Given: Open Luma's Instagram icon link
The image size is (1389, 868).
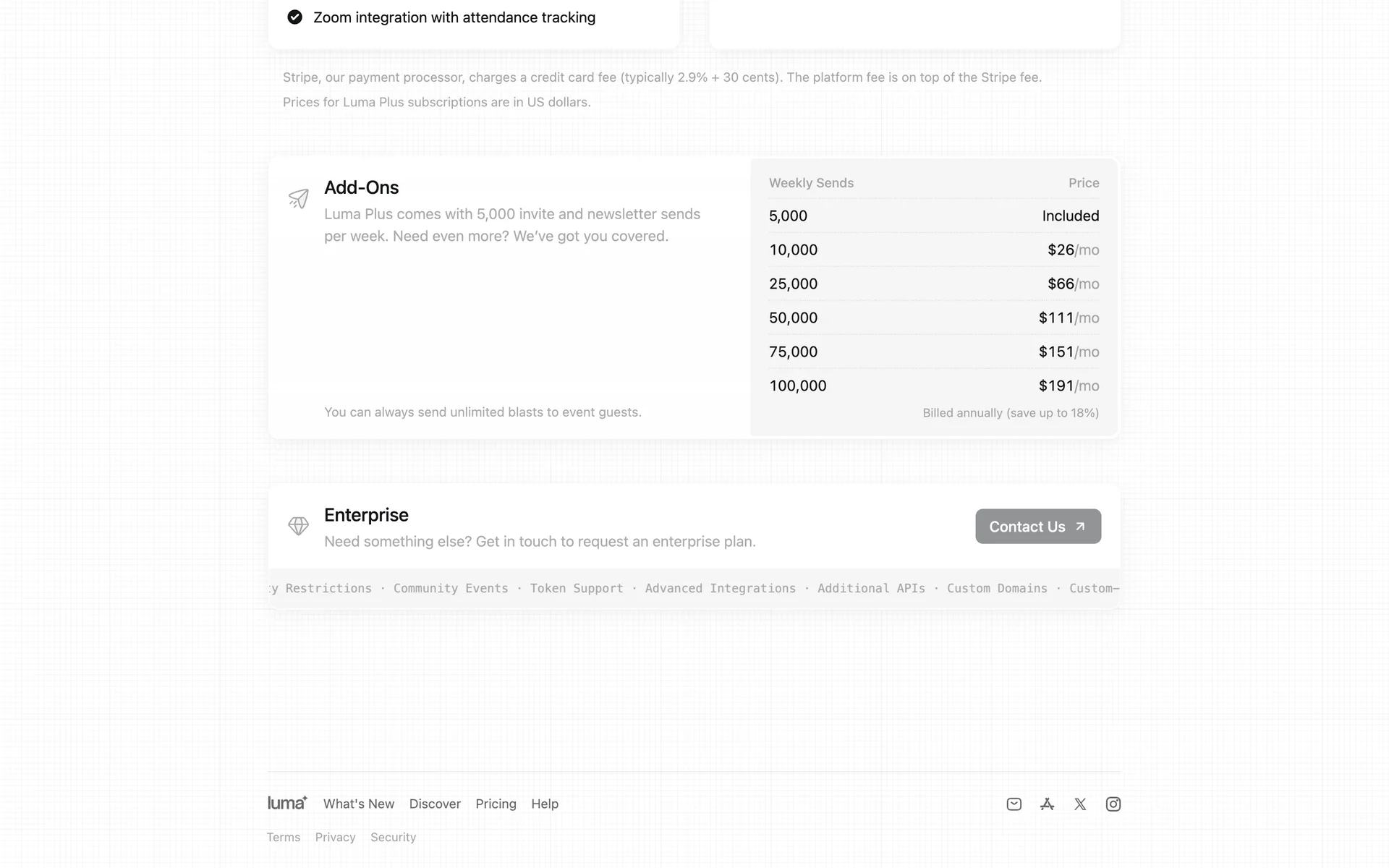Looking at the screenshot, I should pyautogui.click(x=1113, y=804).
